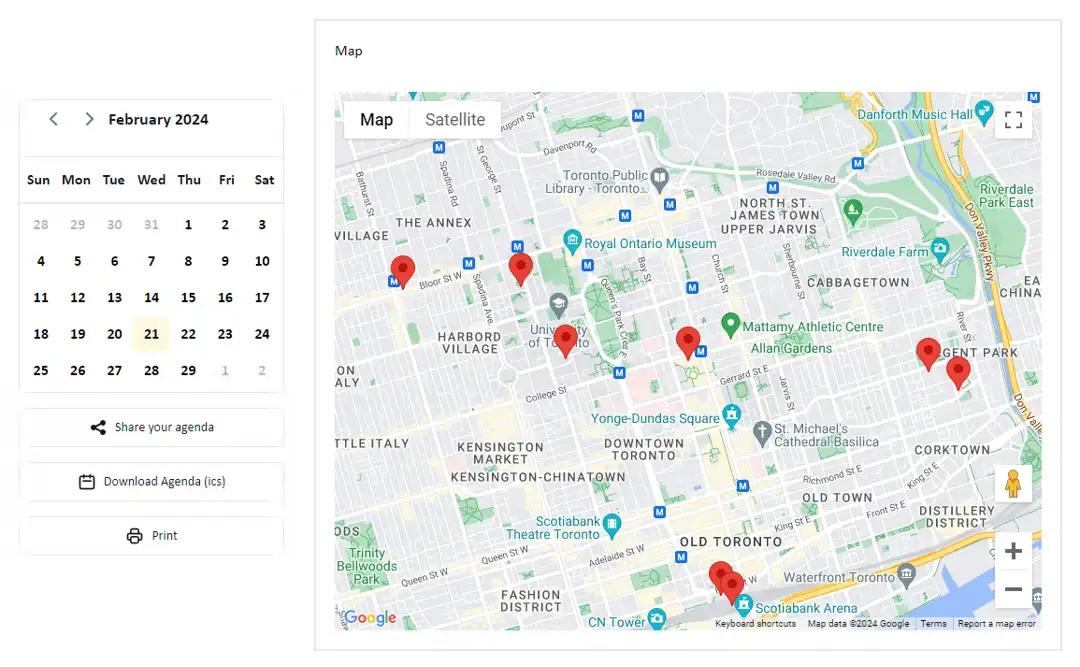Toggle fullscreen map view
The width and height of the screenshot is (1080, 667).
1013,120
